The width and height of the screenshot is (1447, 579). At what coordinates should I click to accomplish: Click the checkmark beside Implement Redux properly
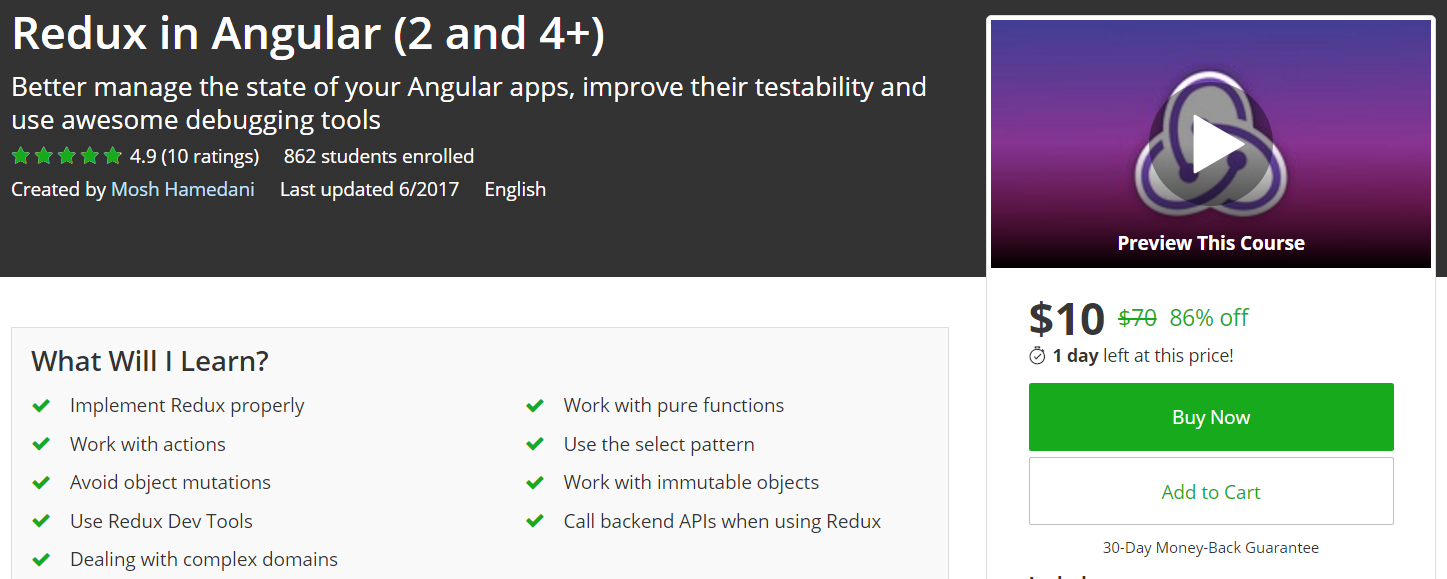click(41, 406)
